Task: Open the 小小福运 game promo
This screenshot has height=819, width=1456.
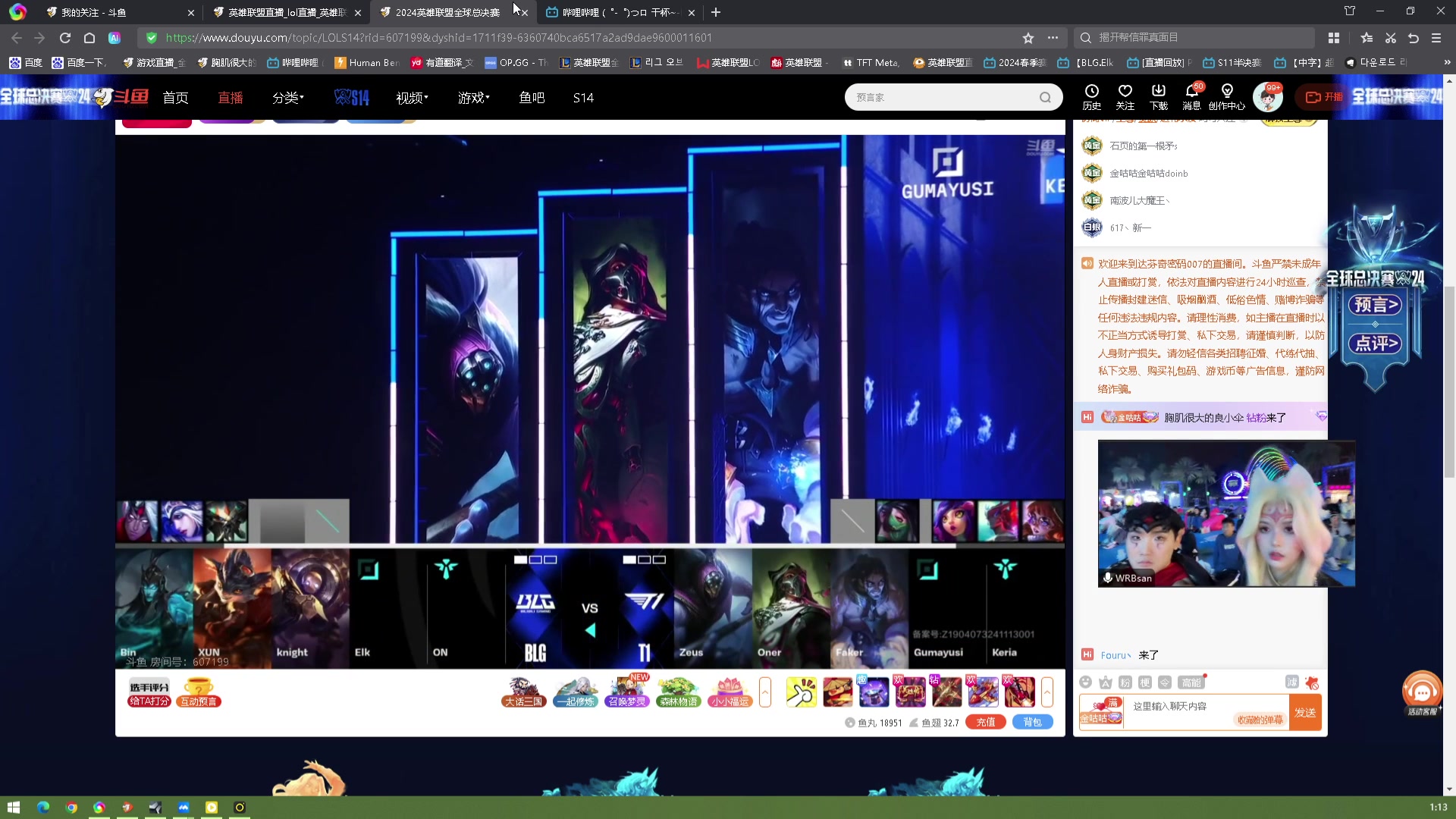Action: coord(730,692)
